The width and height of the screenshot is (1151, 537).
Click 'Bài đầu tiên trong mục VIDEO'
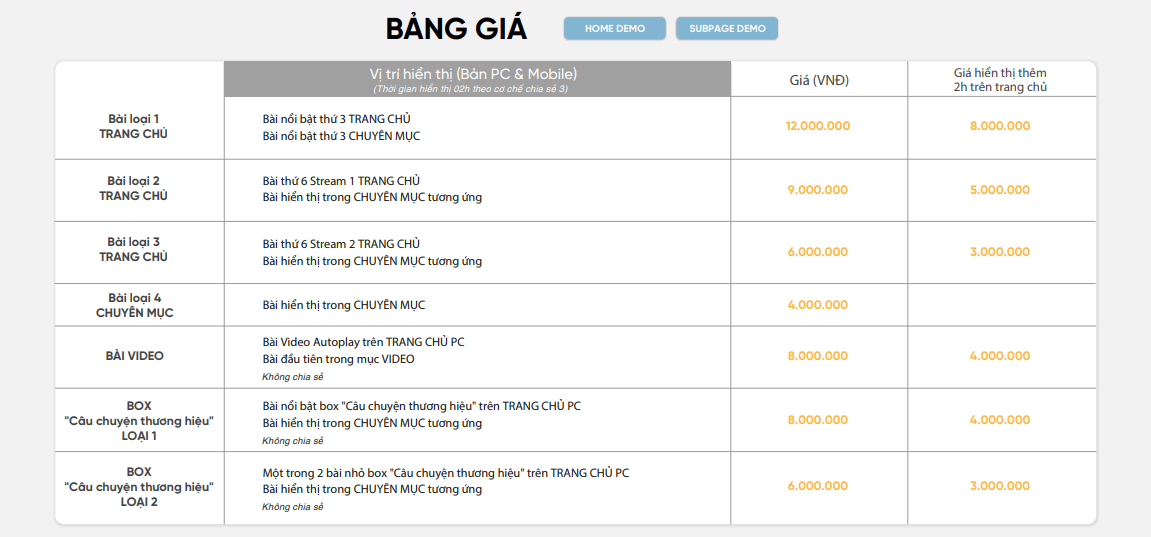point(338,359)
